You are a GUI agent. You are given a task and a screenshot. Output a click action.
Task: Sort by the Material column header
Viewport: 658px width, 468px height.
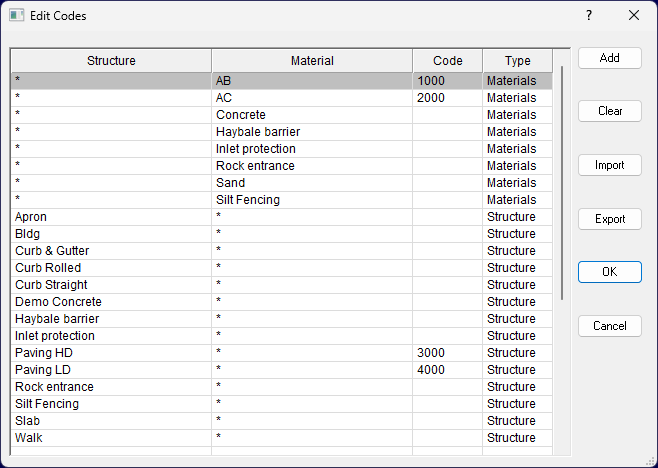click(x=312, y=61)
